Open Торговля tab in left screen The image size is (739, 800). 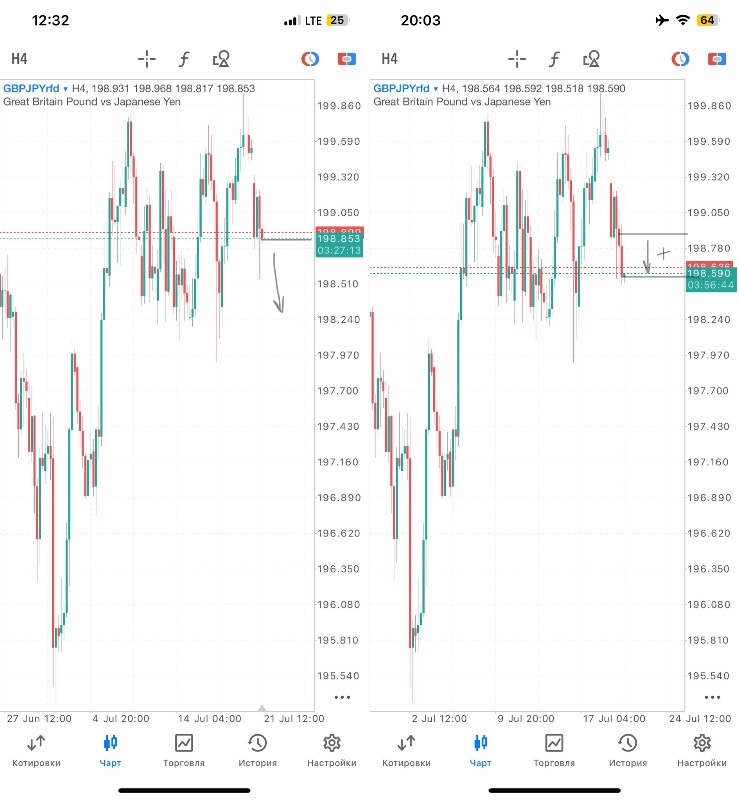(x=184, y=750)
